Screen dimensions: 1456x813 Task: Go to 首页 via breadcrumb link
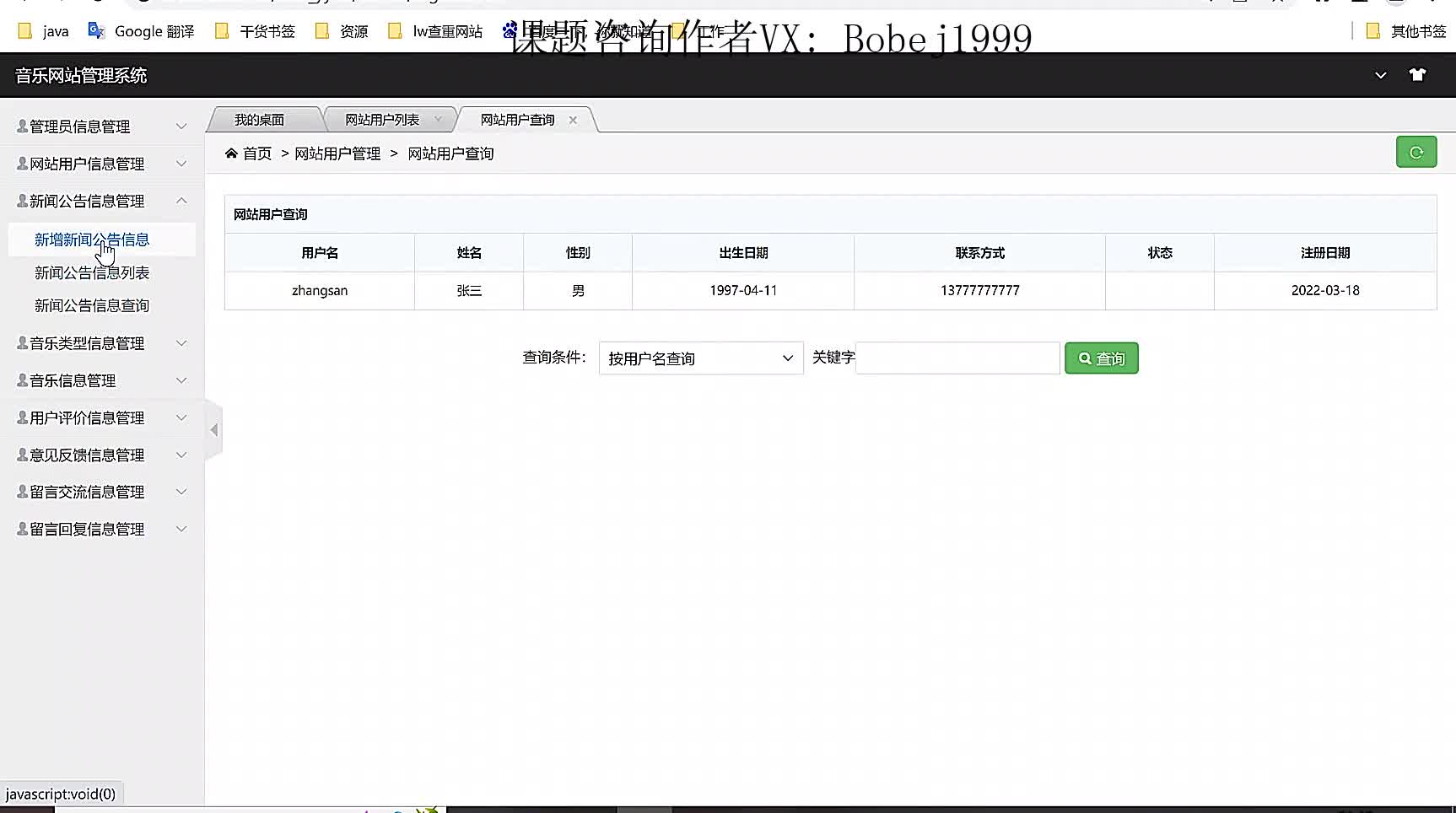pyautogui.click(x=257, y=153)
